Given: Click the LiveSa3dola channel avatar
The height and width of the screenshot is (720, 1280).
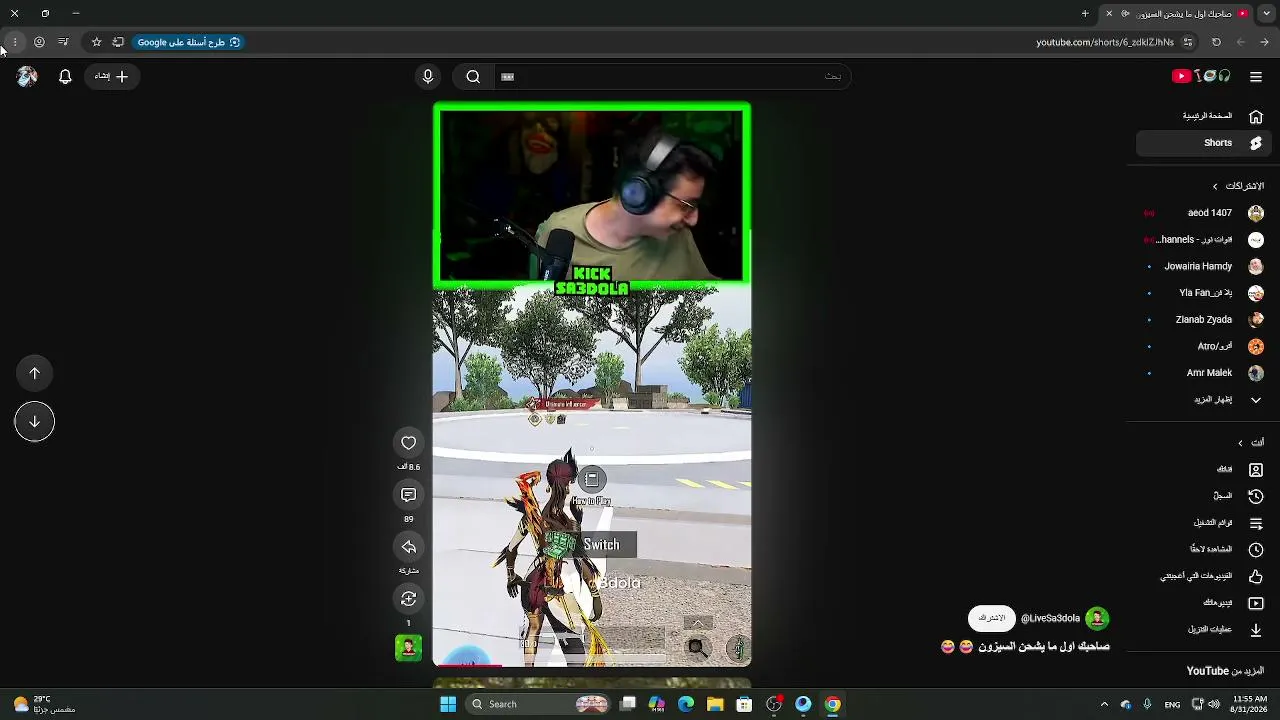Looking at the screenshot, I should tap(1097, 619).
